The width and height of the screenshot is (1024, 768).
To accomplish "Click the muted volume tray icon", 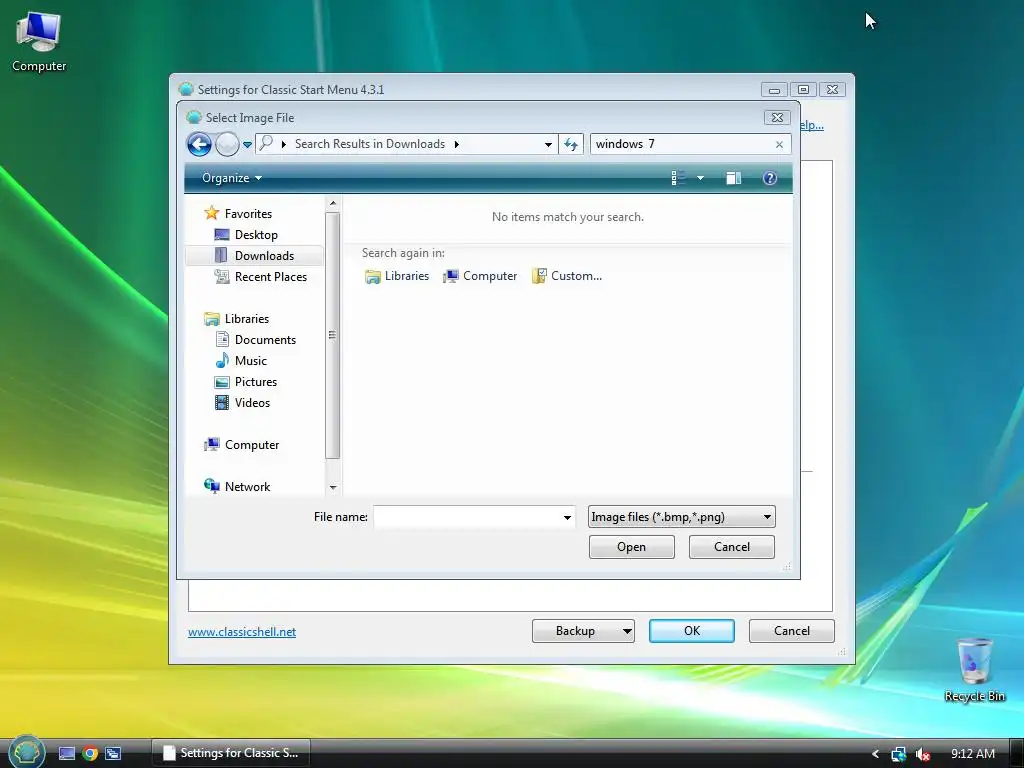I will 922,754.
